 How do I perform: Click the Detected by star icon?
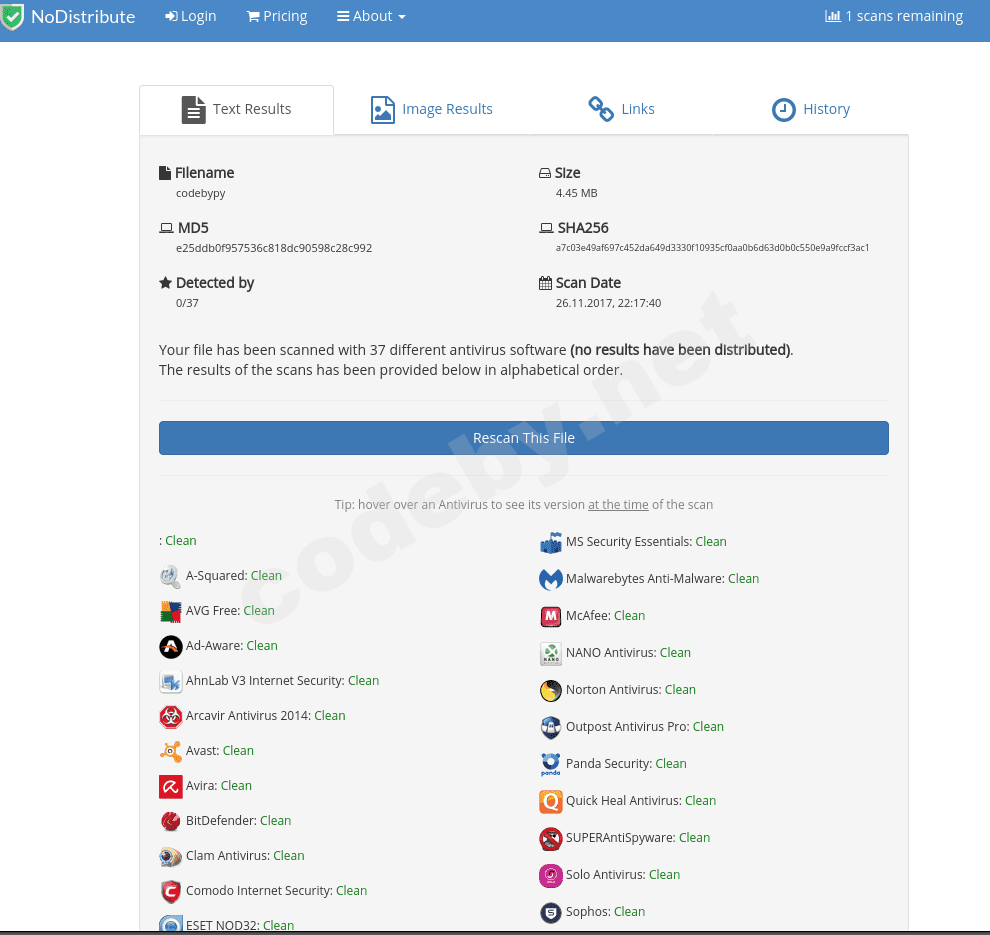[x=165, y=283]
